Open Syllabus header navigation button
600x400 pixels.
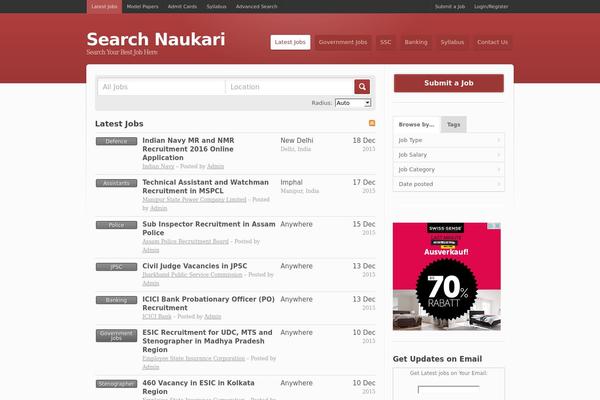(x=452, y=42)
